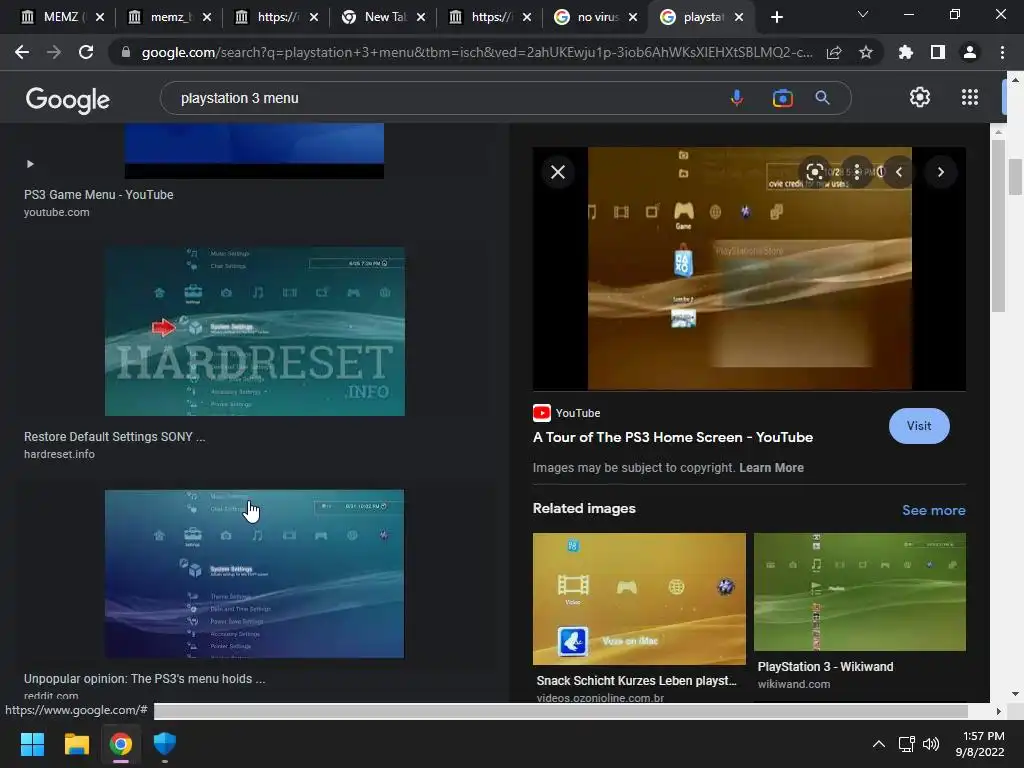Open the Chrome extensions puzzle icon
Image resolution: width=1024 pixels, height=768 pixels.
click(x=906, y=52)
